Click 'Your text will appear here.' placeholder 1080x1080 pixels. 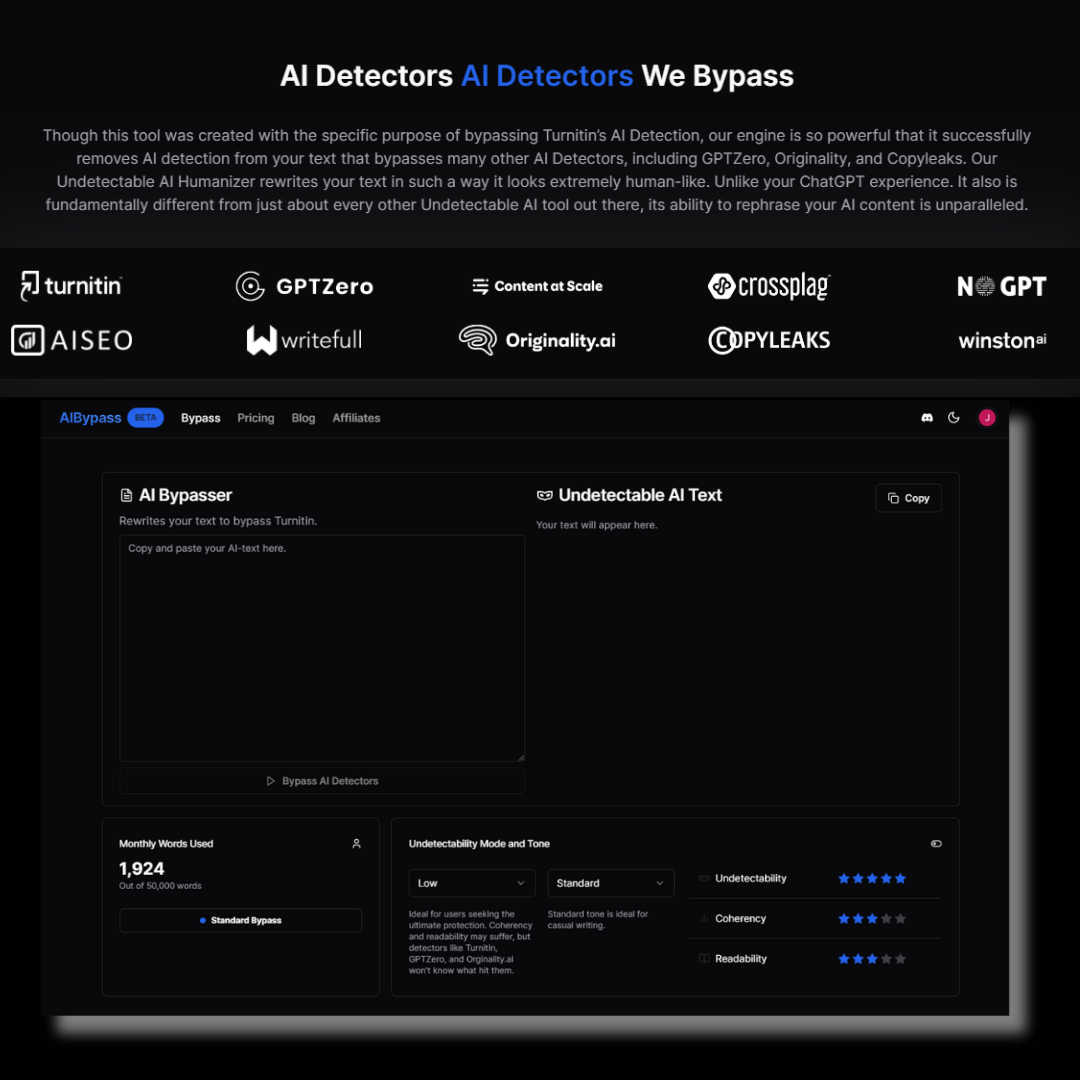pyautogui.click(x=596, y=525)
